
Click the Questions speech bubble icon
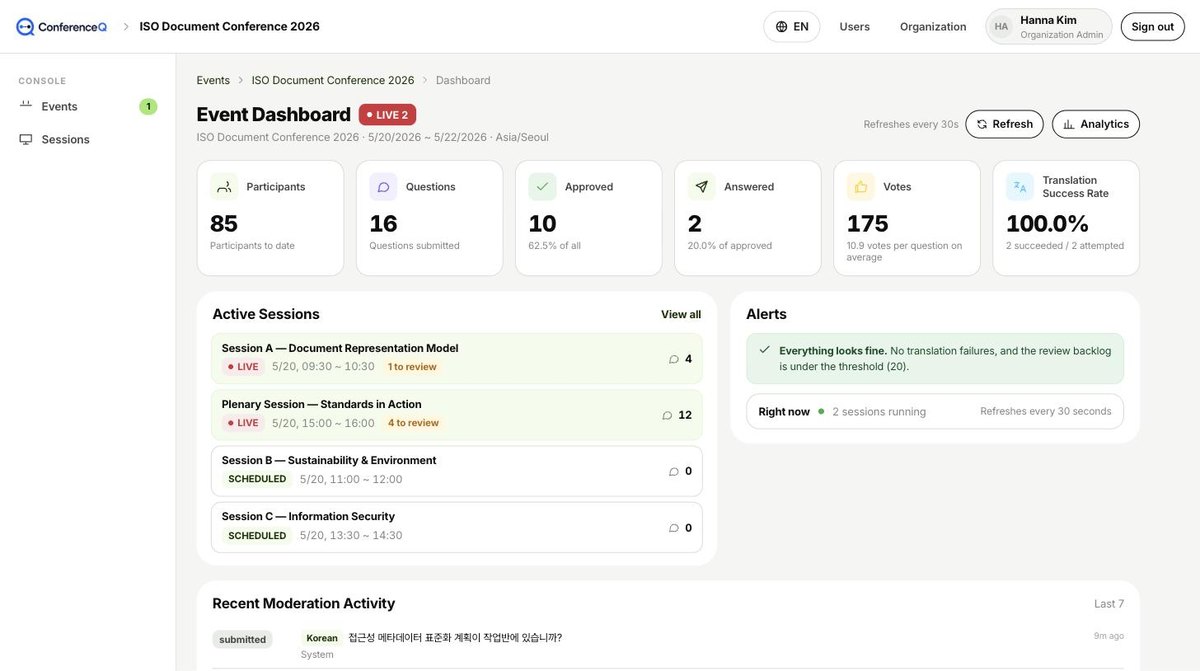pos(383,187)
